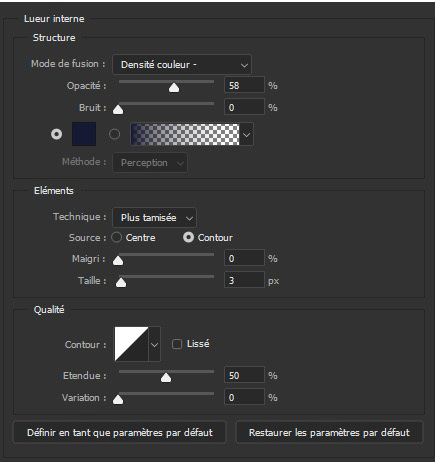The image size is (435, 462).
Task: Select Contour as the glow source
Action: [188, 237]
